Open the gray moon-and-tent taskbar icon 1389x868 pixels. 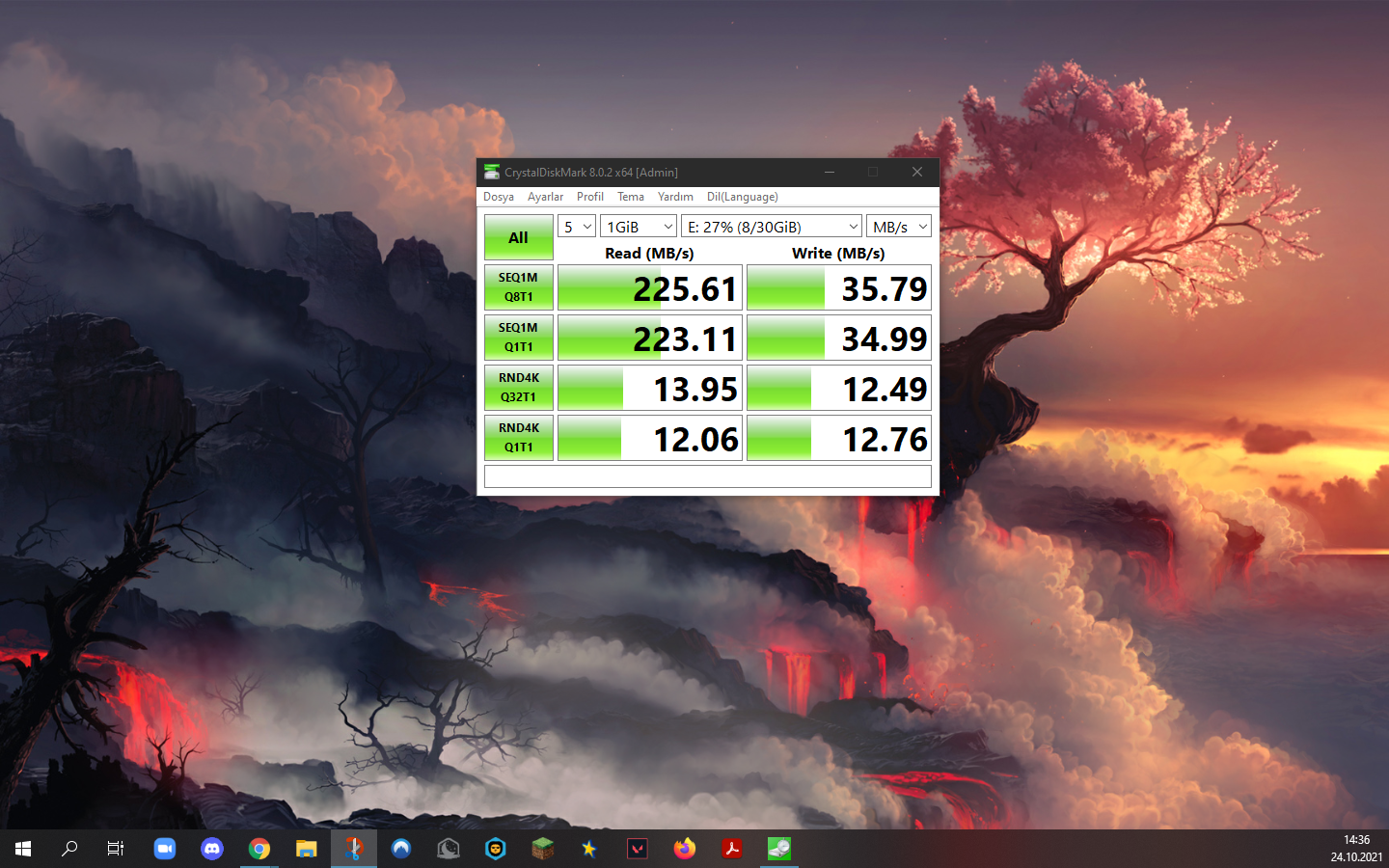point(449,849)
